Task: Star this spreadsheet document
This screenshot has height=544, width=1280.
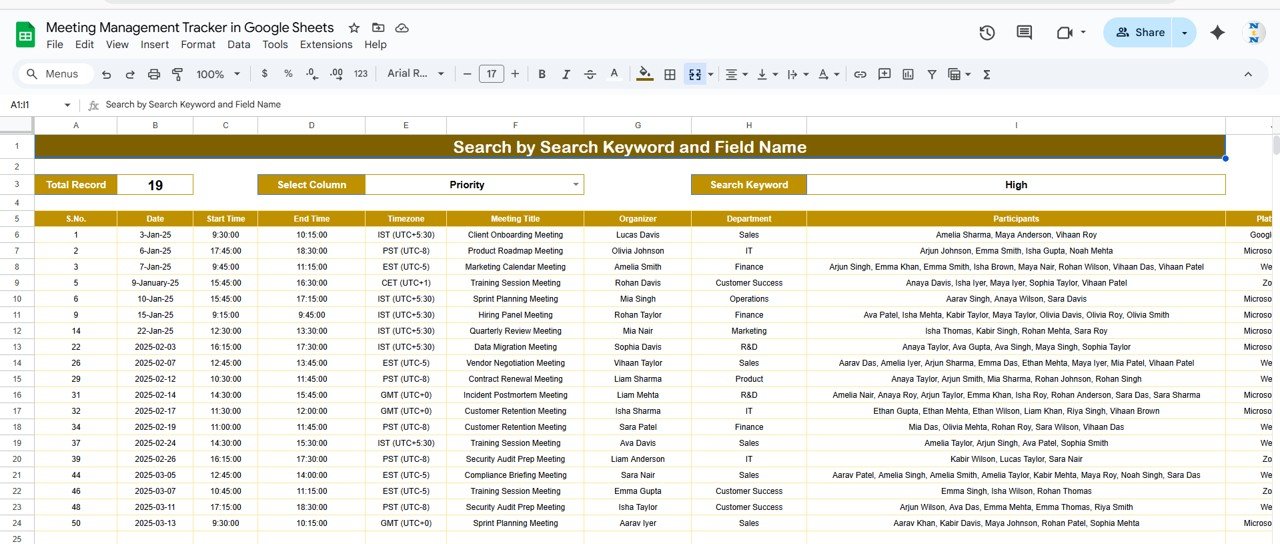Action: tap(354, 28)
